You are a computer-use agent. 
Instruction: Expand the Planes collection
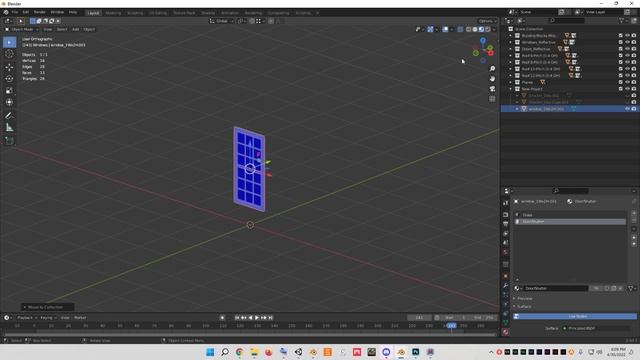pyautogui.click(x=510, y=82)
